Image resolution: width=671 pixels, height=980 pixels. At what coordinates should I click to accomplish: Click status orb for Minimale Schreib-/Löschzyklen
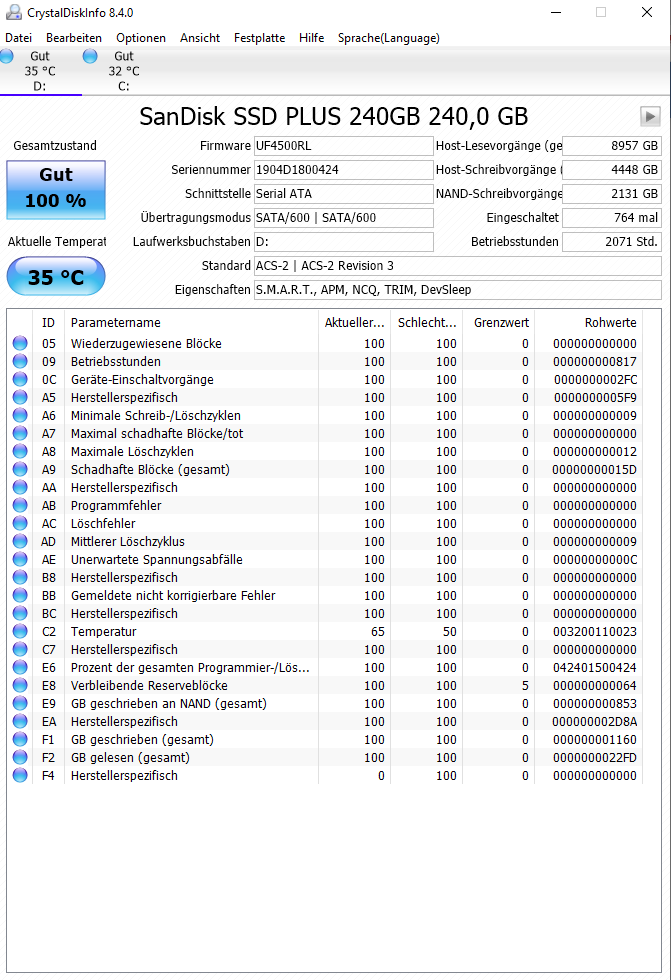[x=20, y=416]
